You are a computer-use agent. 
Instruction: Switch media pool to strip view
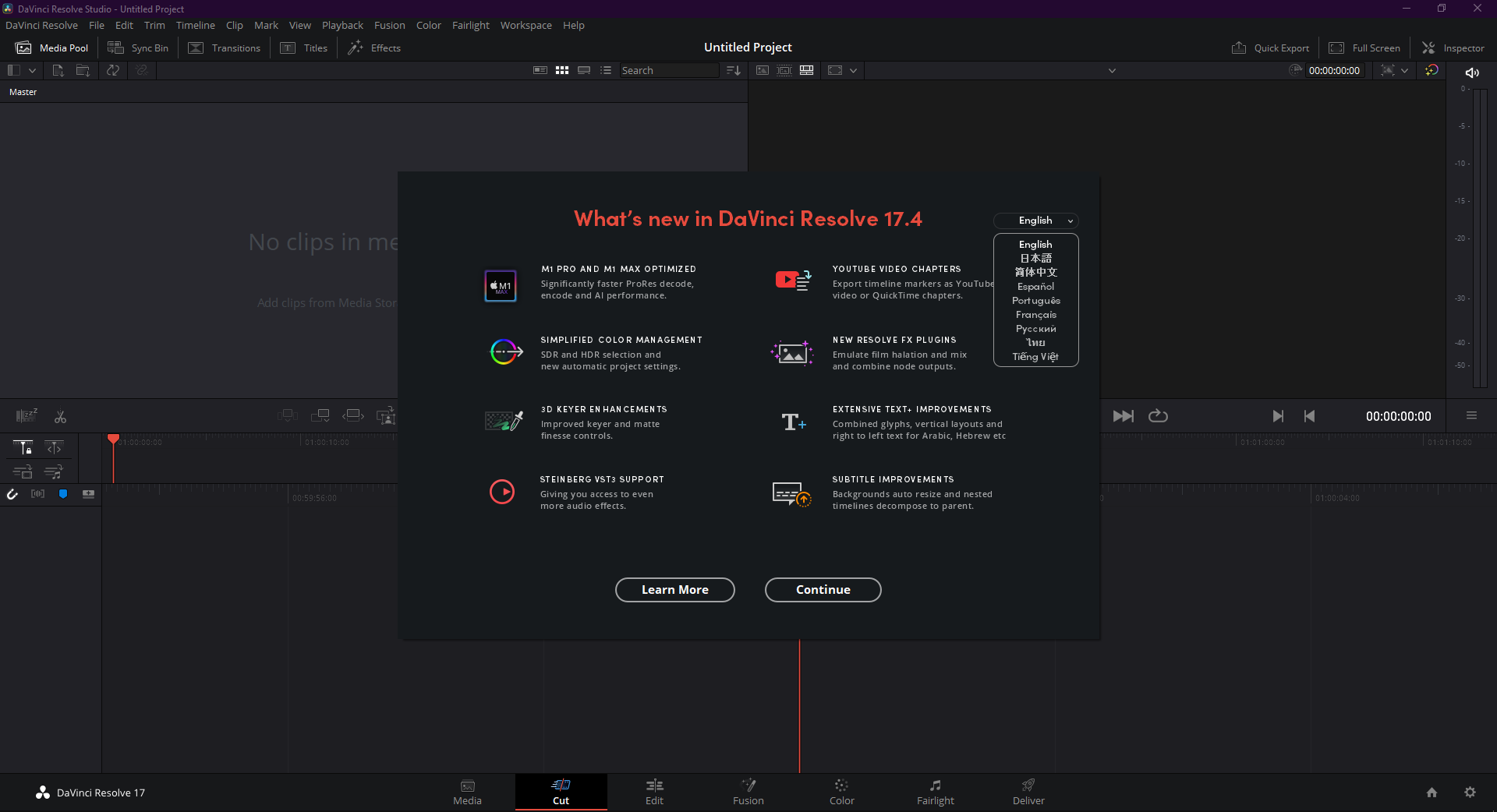[x=584, y=70]
